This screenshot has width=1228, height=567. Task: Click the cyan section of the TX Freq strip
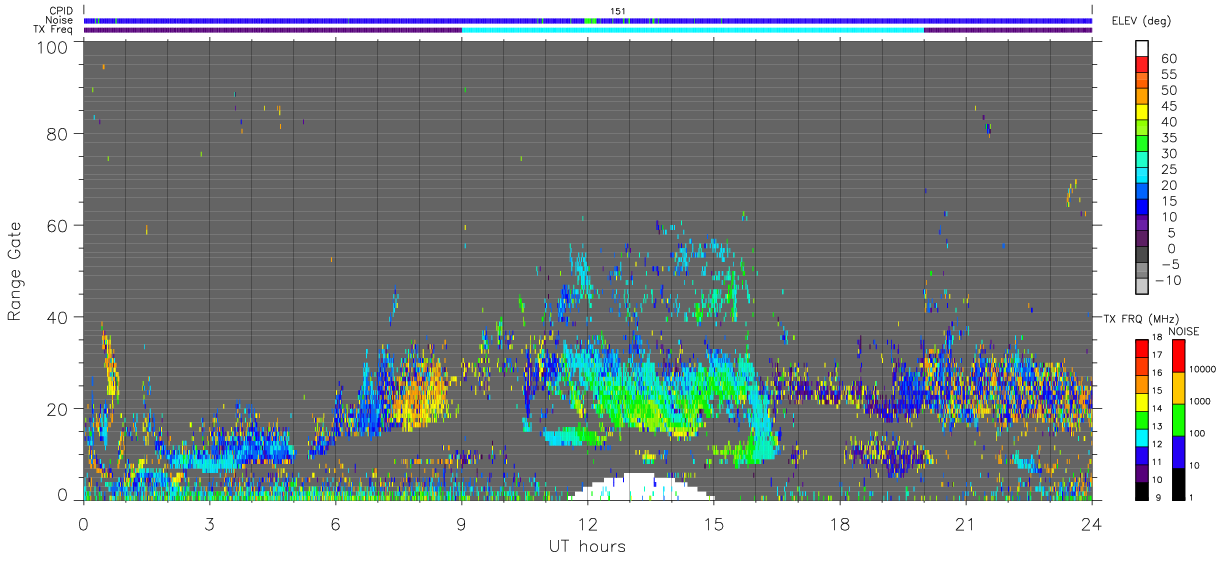(x=692, y=30)
